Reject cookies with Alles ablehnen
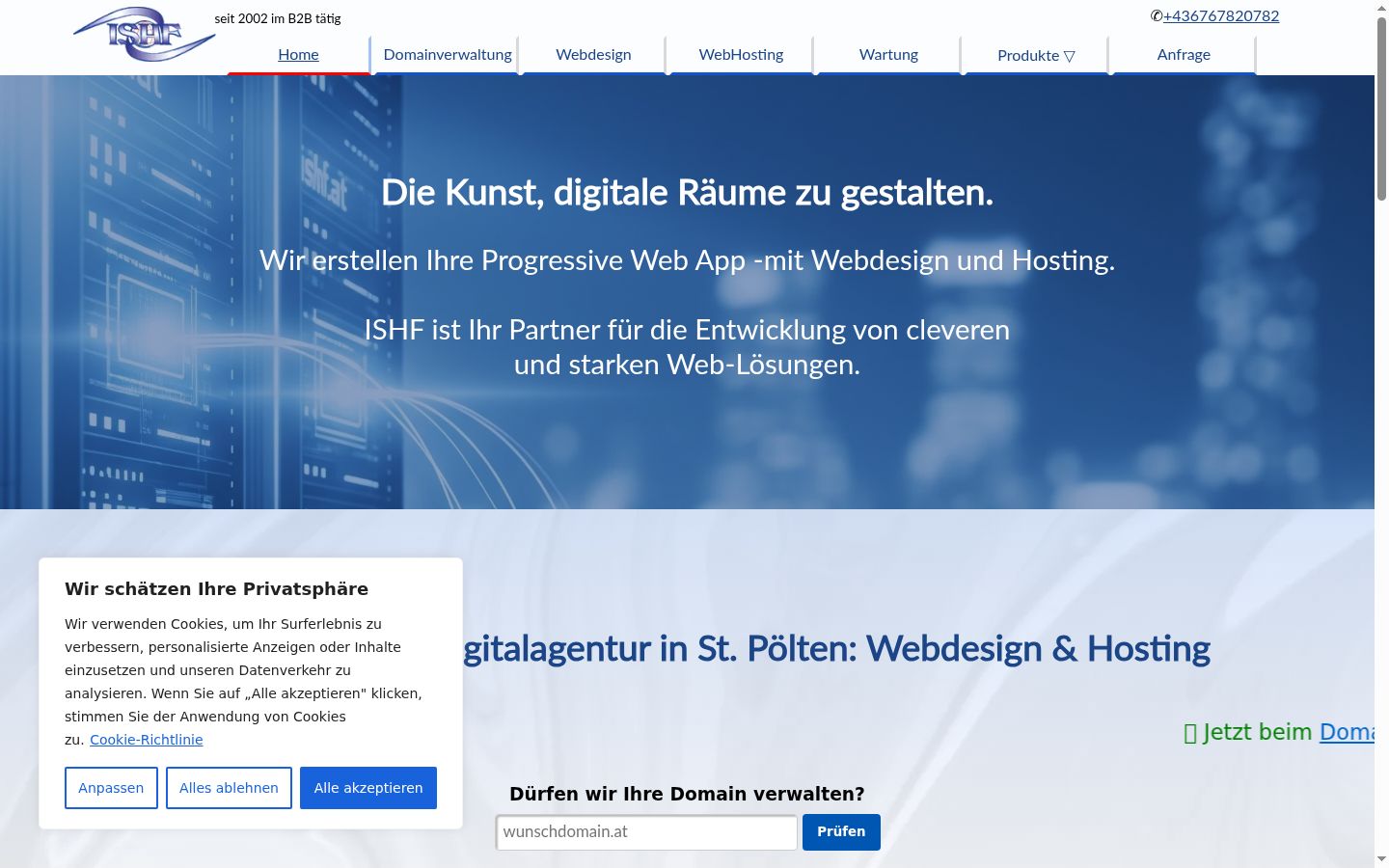The image size is (1389, 868). (229, 788)
